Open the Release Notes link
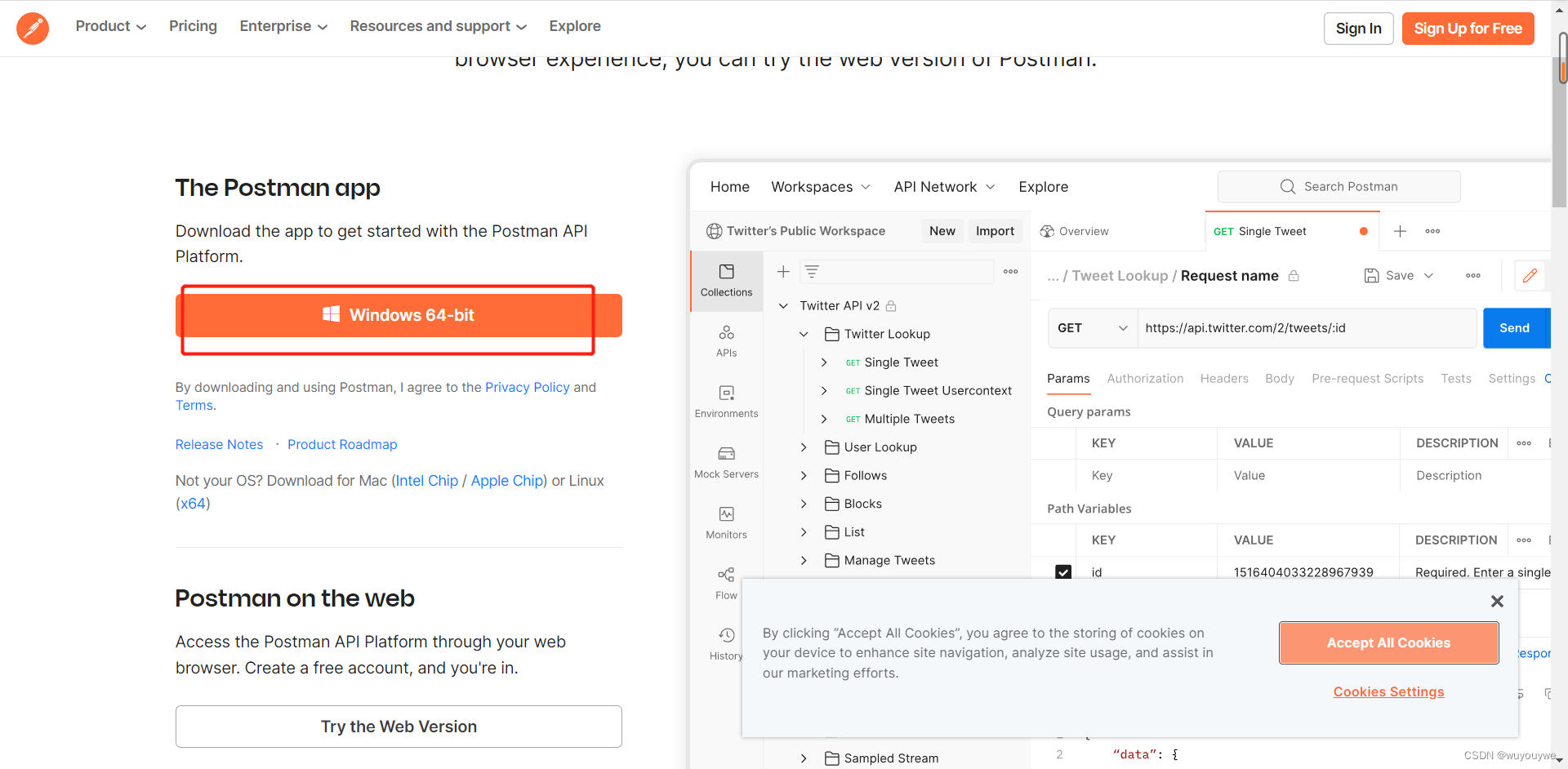The image size is (1568, 769). coord(219,444)
